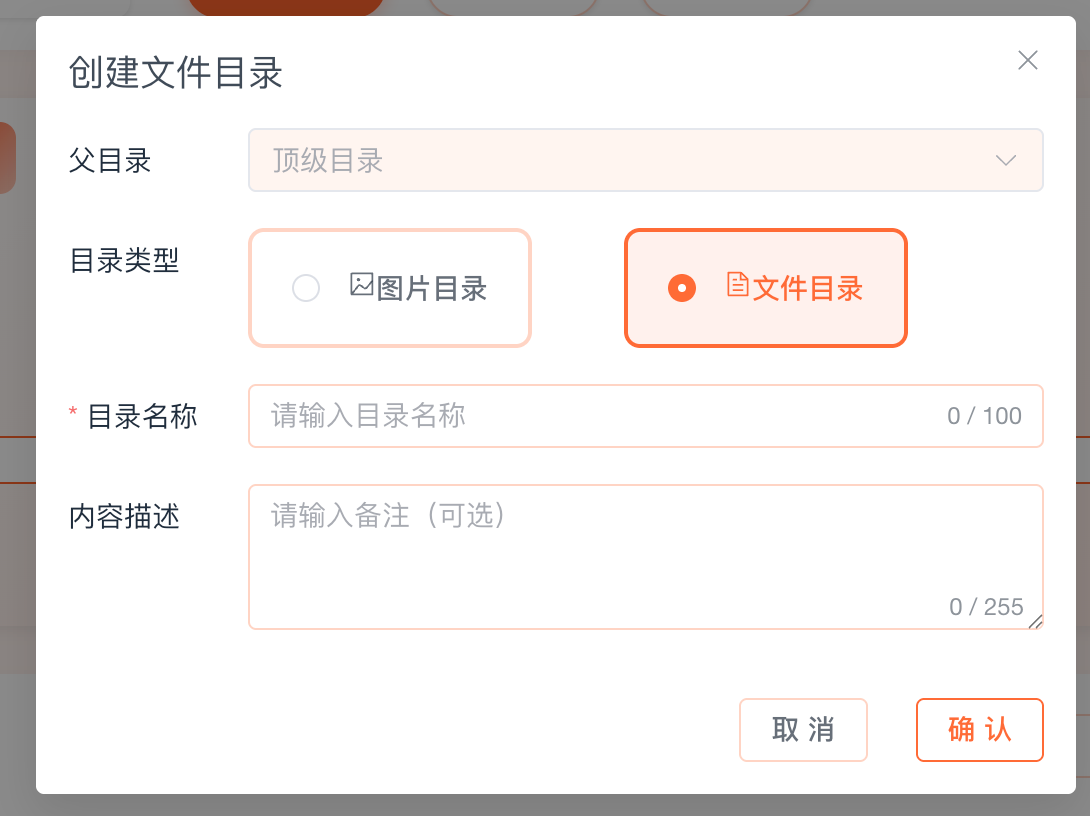Choose the 文件目录 option label text

[x=808, y=289]
